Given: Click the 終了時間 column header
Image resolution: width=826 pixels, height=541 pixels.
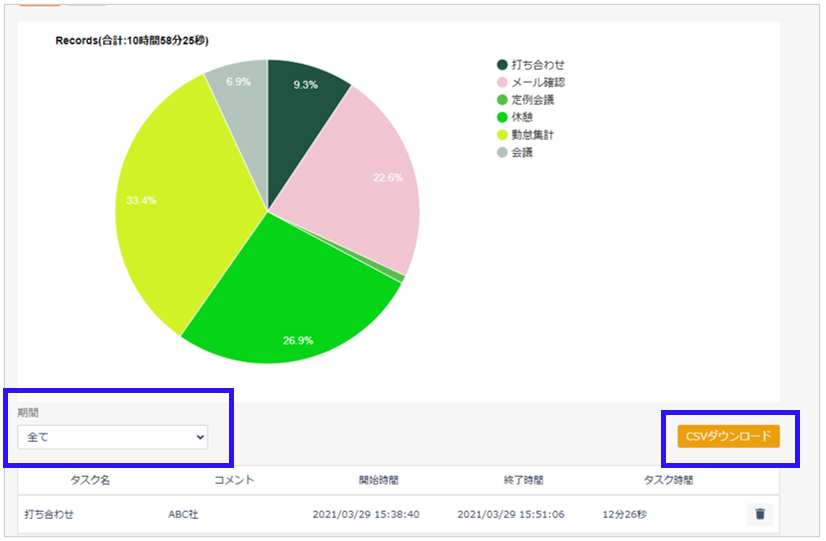Looking at the screenshot, I should pyautogui.click(x=523, y=480).
